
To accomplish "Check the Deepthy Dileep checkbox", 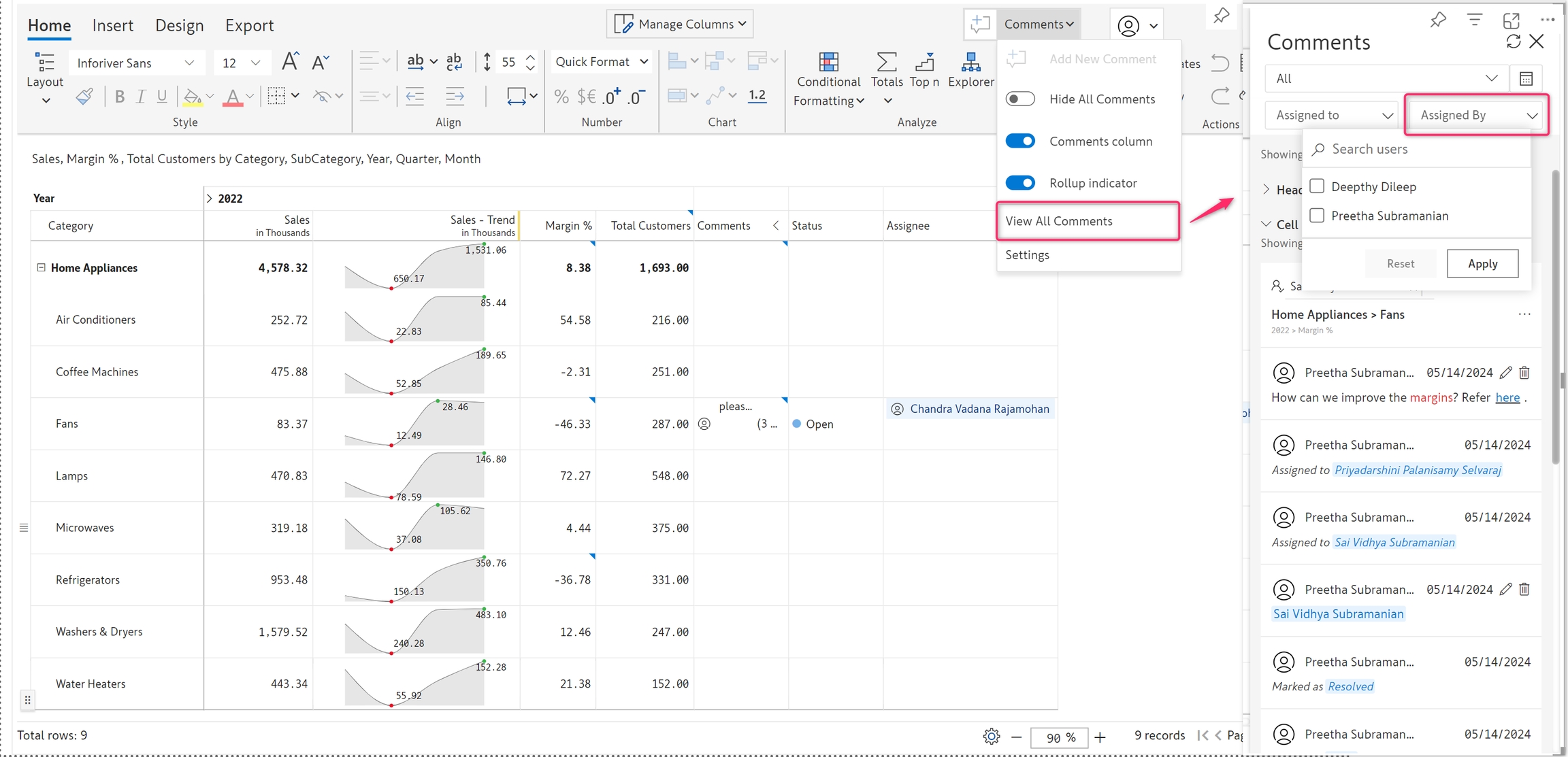I will [1318, 186].
